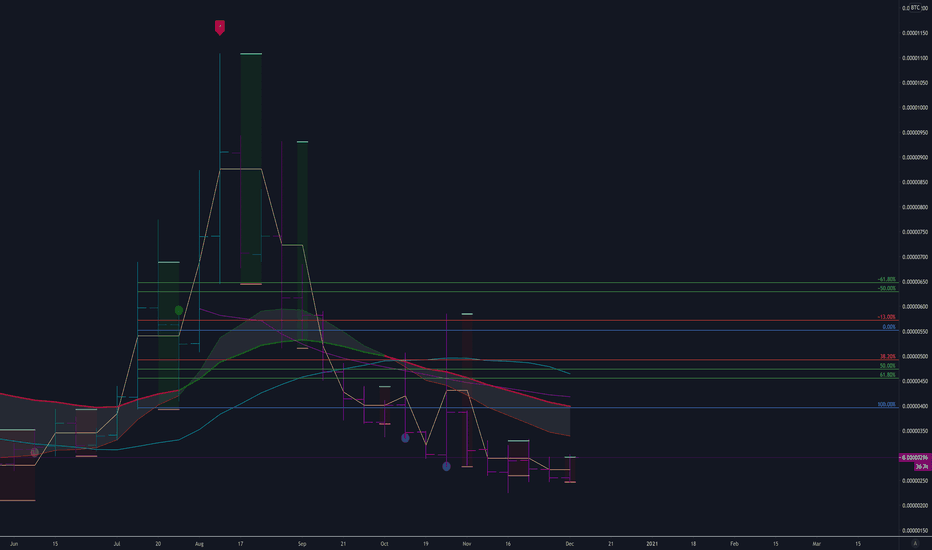The width and height of the screenshot is (932, 550).
Task: Select the -61.80% Fibonacci level label
Action: tap(887, 279)
